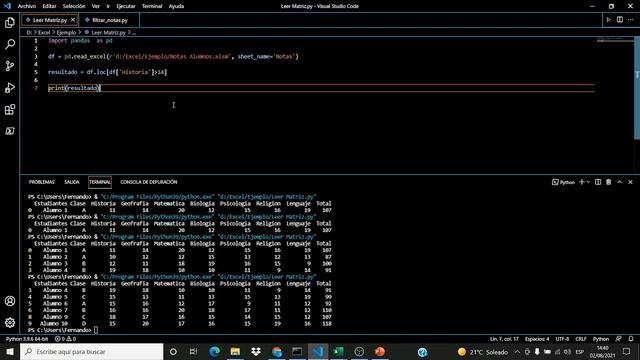Split the editor to the right

coord(620,20)
